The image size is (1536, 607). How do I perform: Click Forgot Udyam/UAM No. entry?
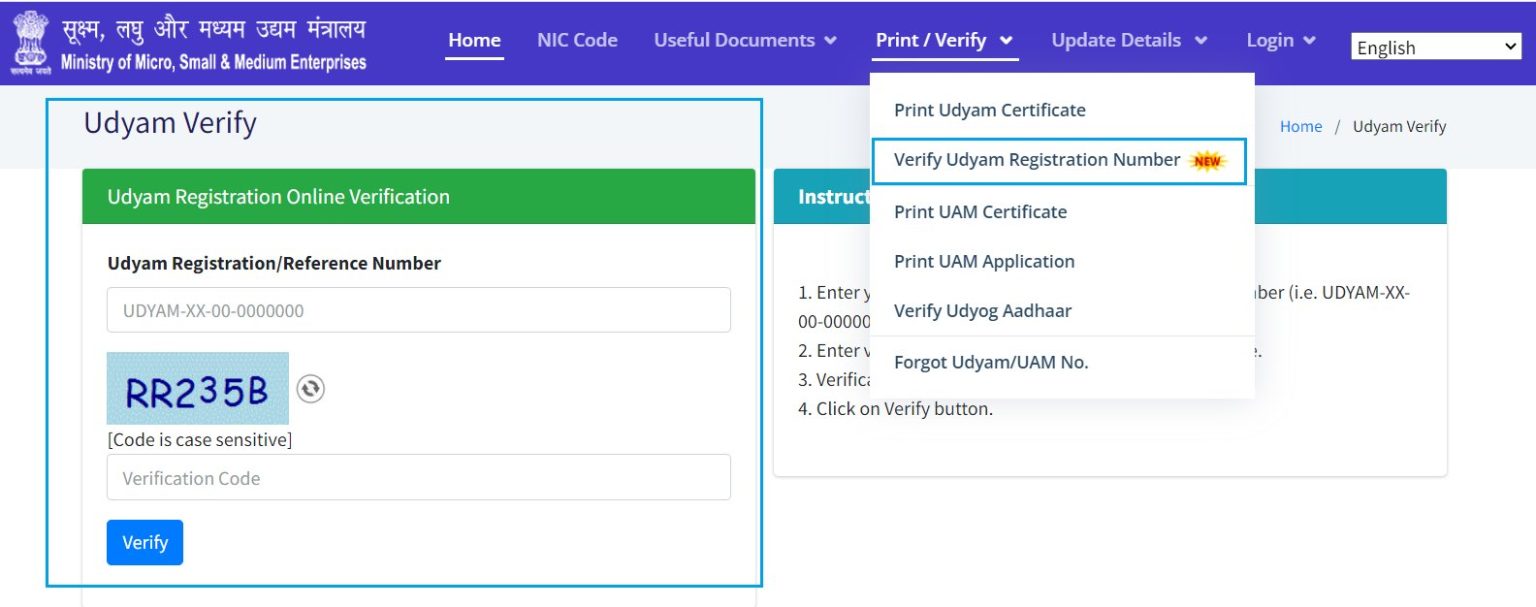(x=990, y=363)
